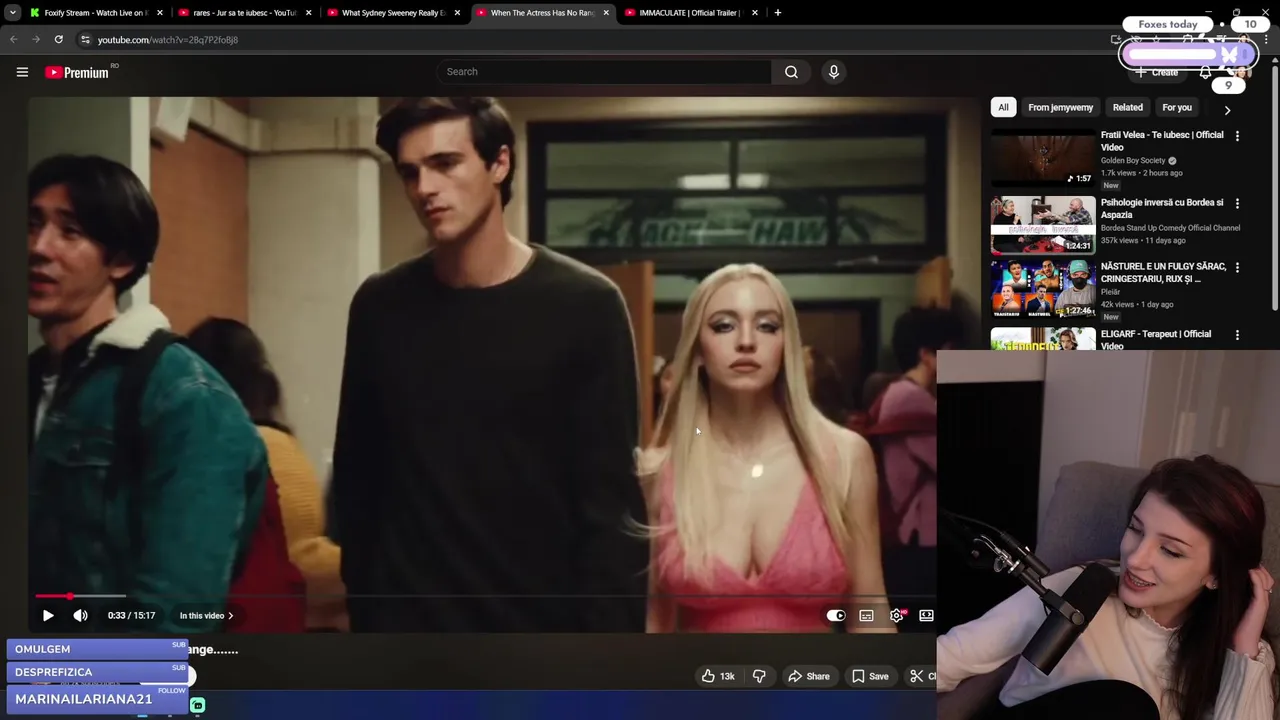Show more filter chips with the arrow

tap(1227, 110)
